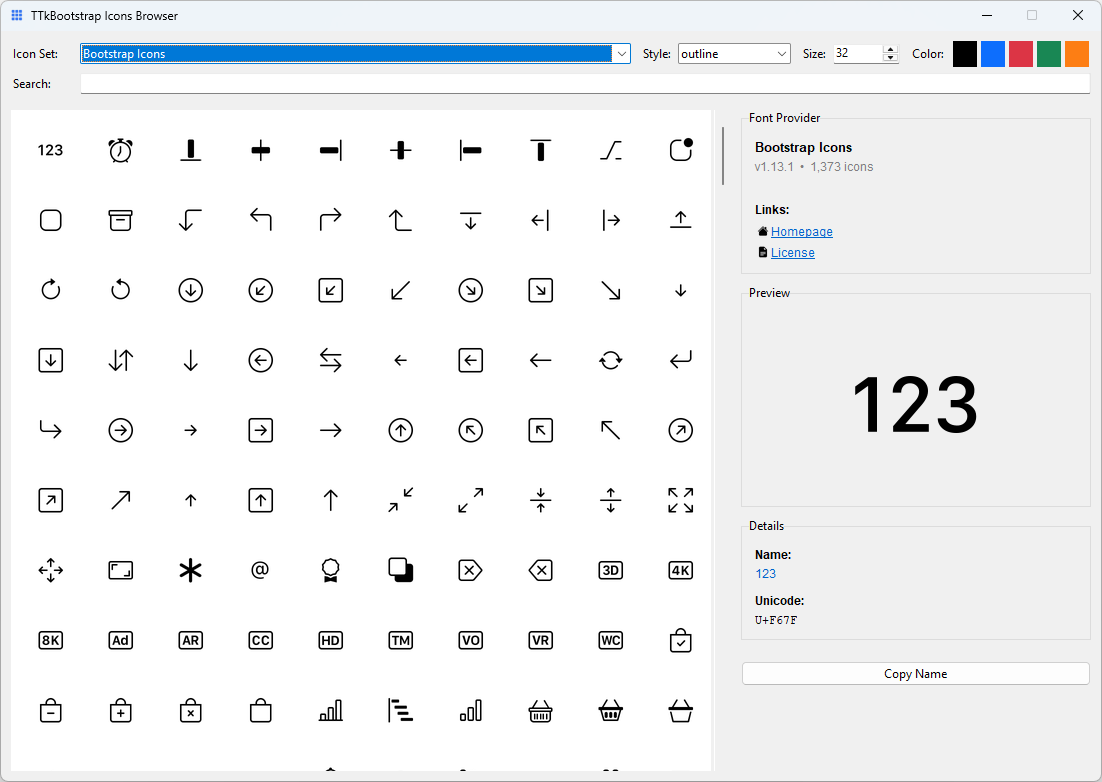This screenshot has width=1102, height=782.
Task: Pick the bag-x icon
Action: click(190, 710)
